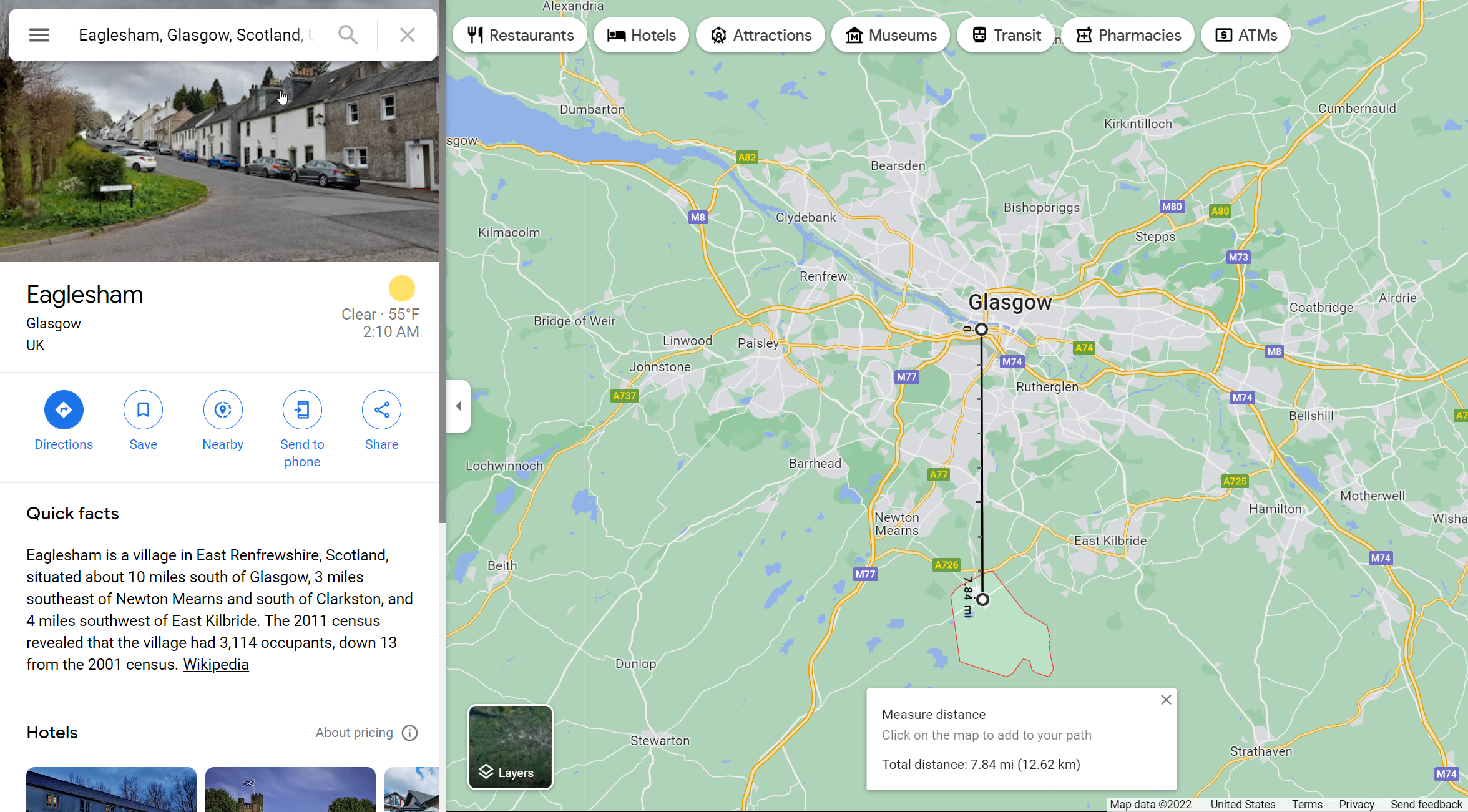Open the Terms link
The image size is (1468, 812).
(1307, 805)
